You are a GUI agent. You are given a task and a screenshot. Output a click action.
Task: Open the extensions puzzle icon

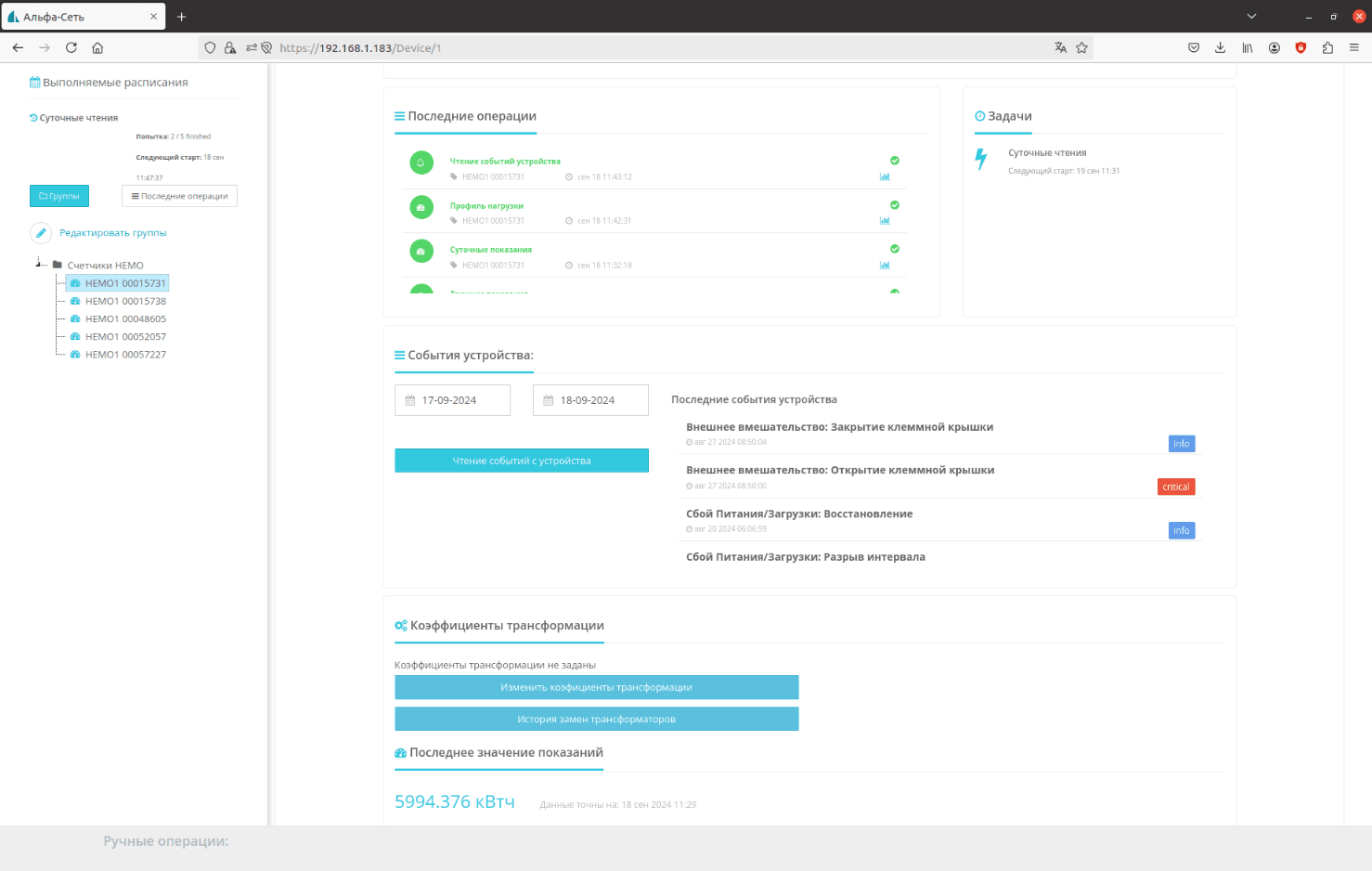1327,47
